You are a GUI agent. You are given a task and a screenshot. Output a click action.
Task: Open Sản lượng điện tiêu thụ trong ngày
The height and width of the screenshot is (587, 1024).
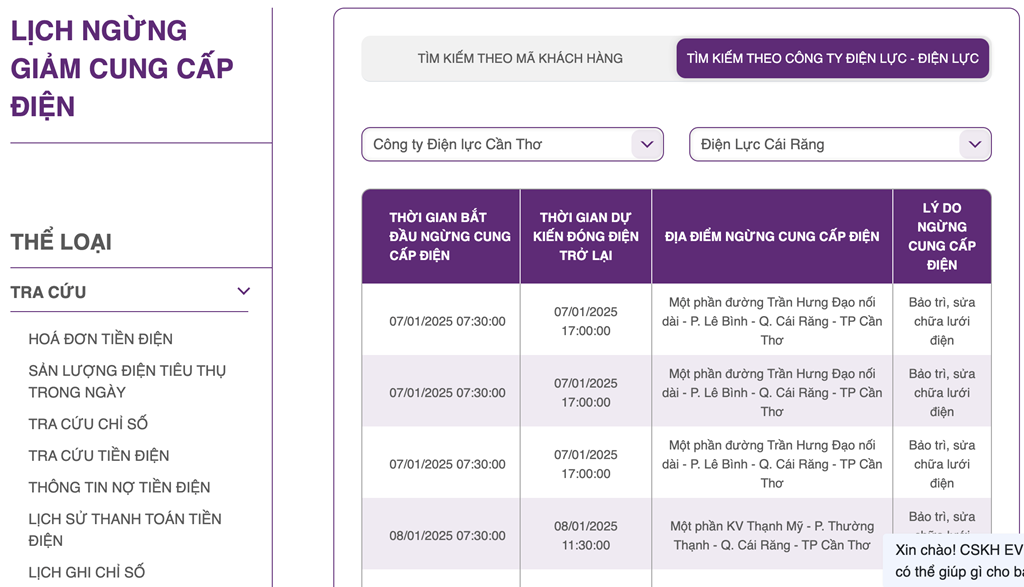pyautogui.click(x=127, y=381)
